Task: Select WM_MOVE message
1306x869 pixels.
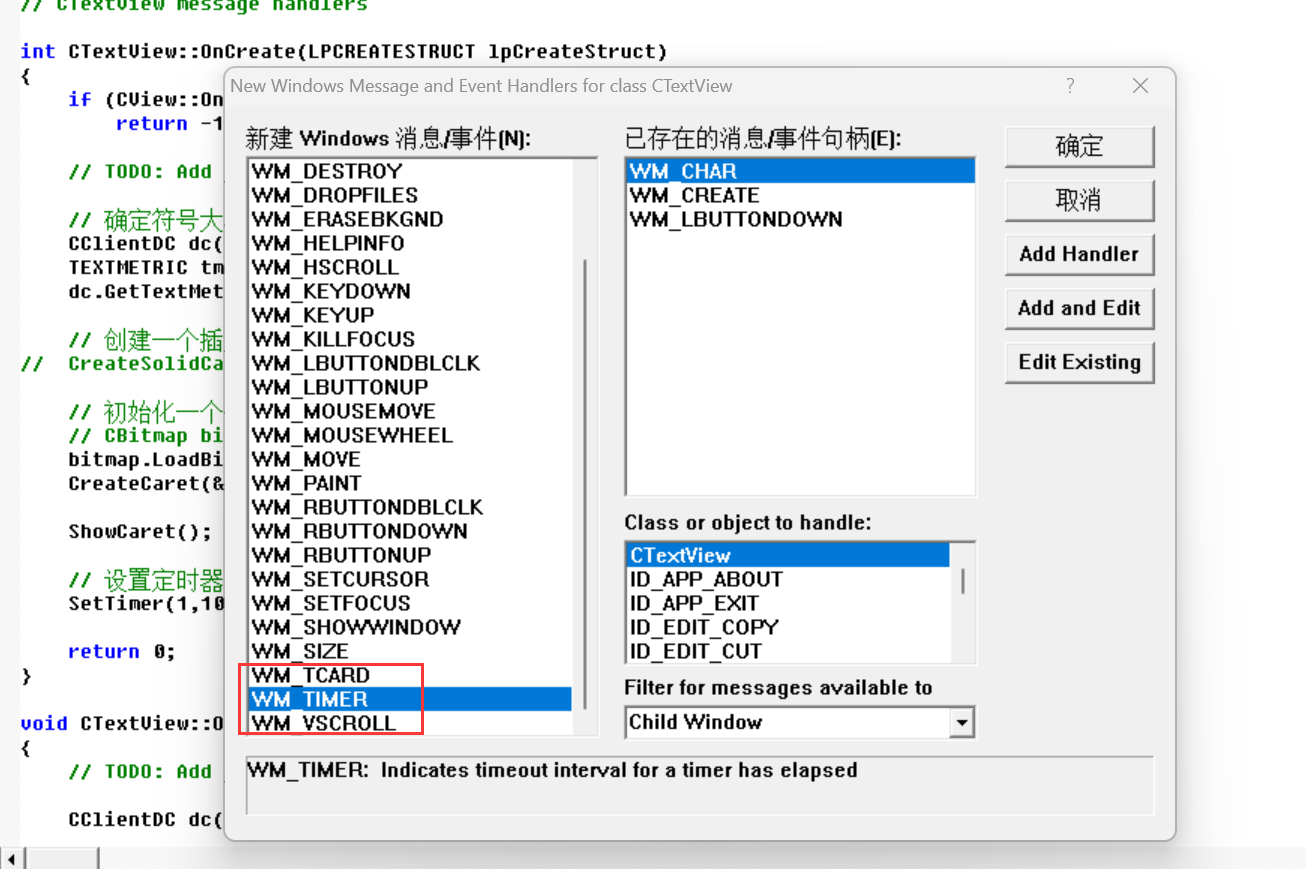Action: [410, 459]
